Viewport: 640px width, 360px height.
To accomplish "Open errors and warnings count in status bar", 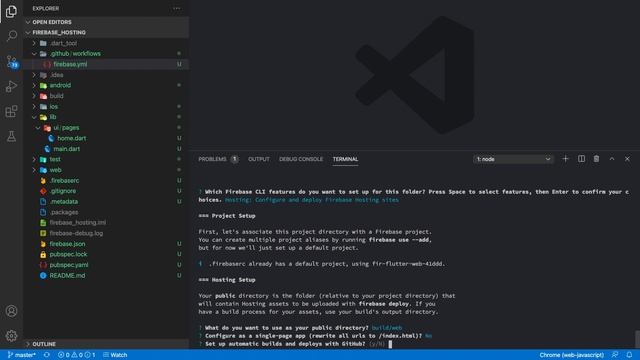I will [x=76, y=355].
